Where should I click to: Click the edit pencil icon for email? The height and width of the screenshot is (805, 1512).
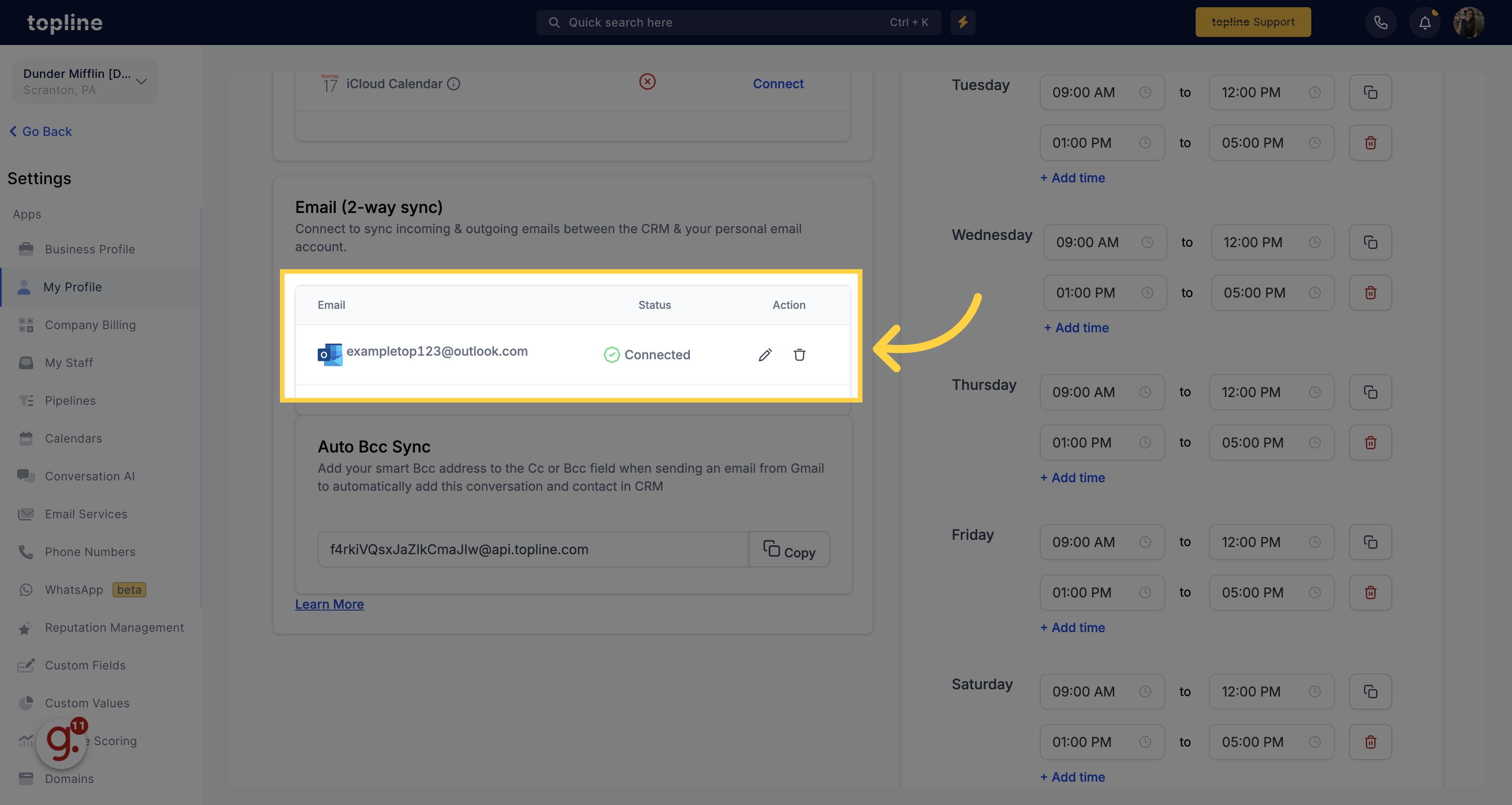pyautogui.click(x=763, y=354)
